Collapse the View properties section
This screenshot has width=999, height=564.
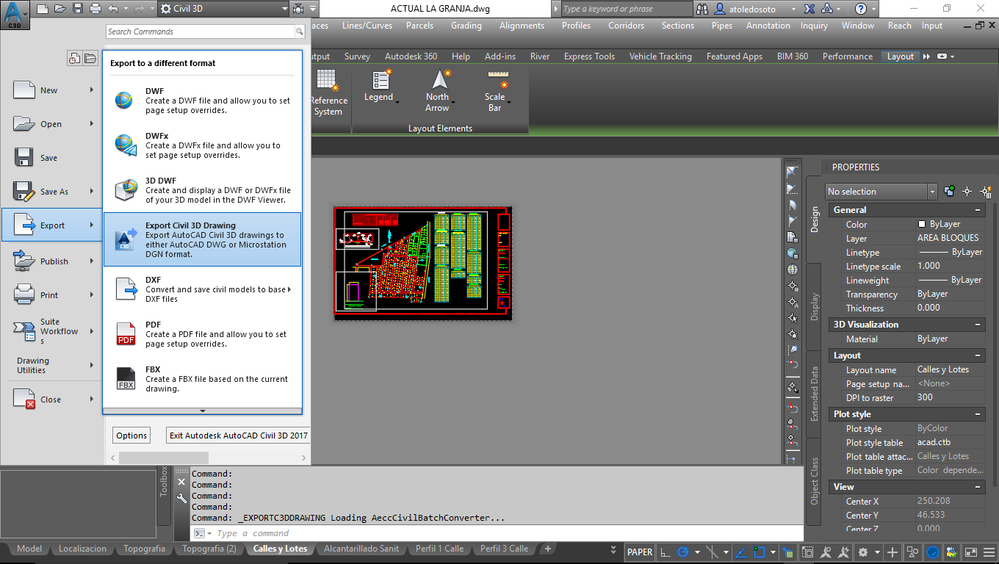click(977, 487)
